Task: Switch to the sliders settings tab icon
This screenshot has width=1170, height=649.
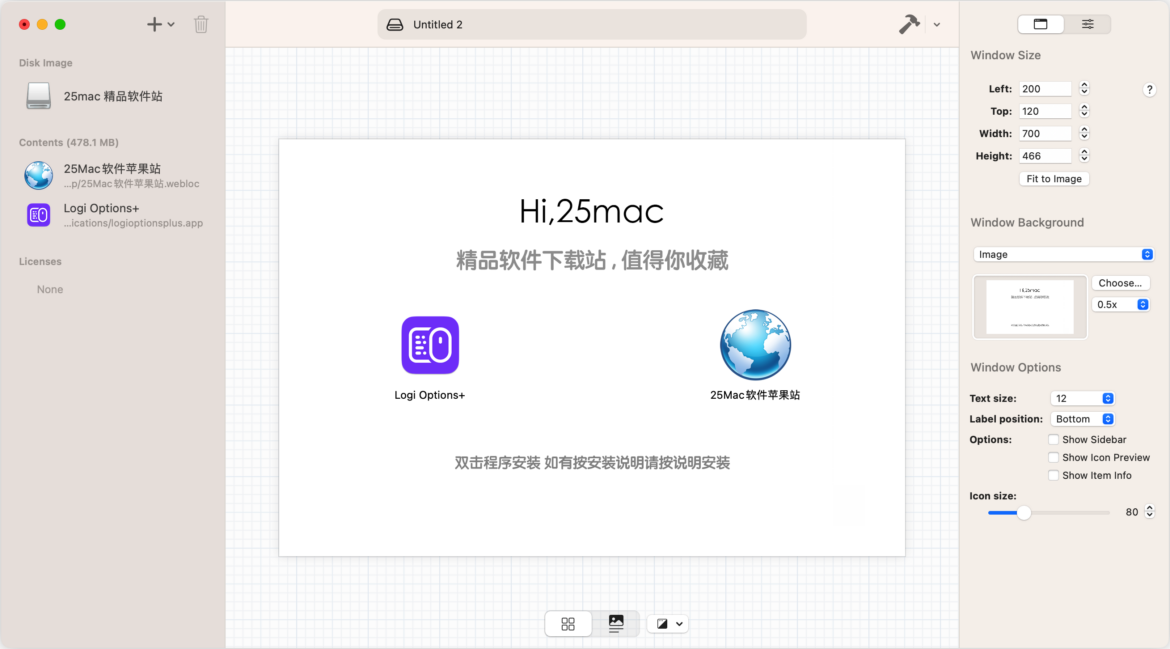Action: [x=1087, y=24]
